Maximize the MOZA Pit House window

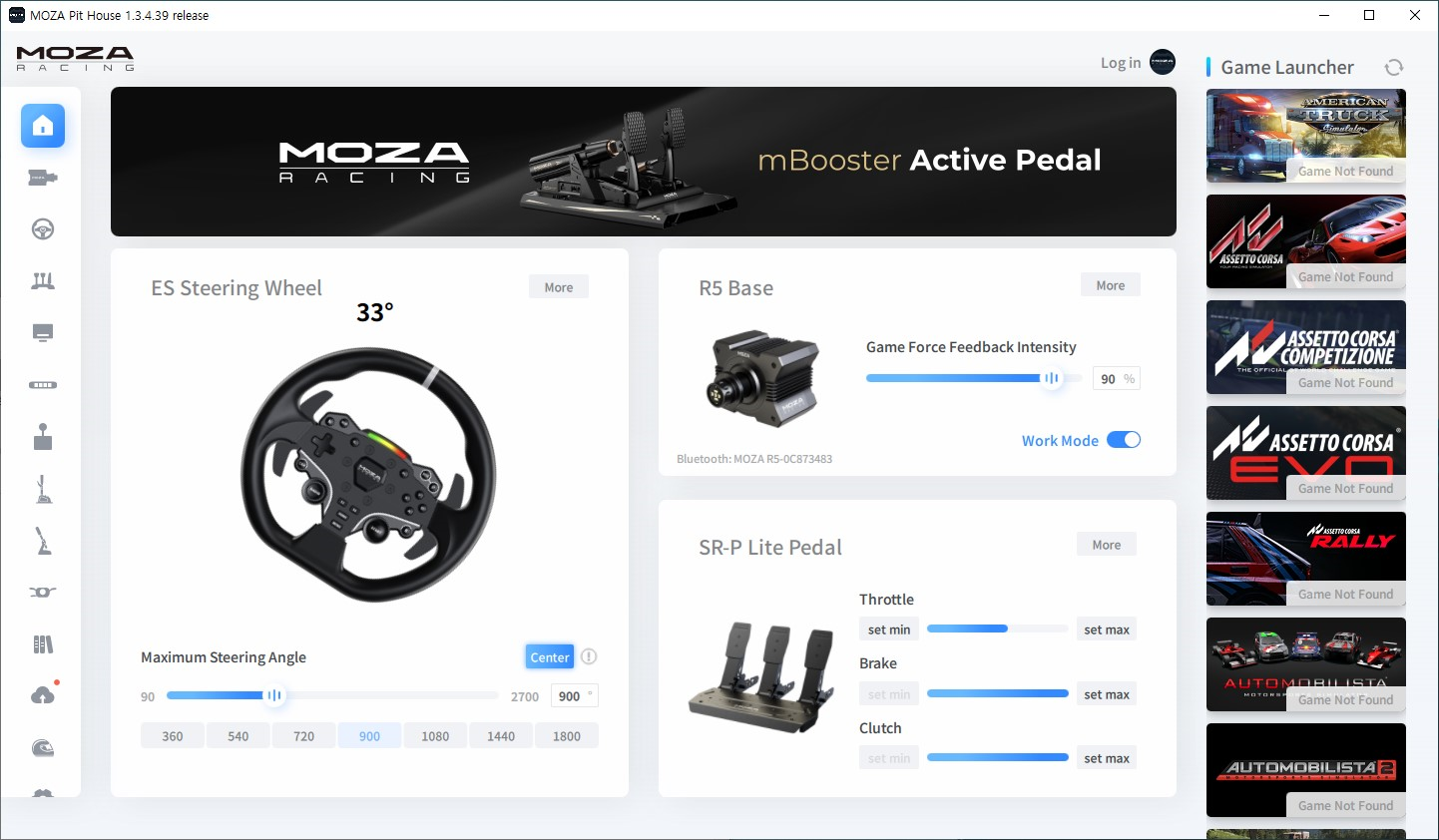pyautogui.click(x=1369, y=15)
